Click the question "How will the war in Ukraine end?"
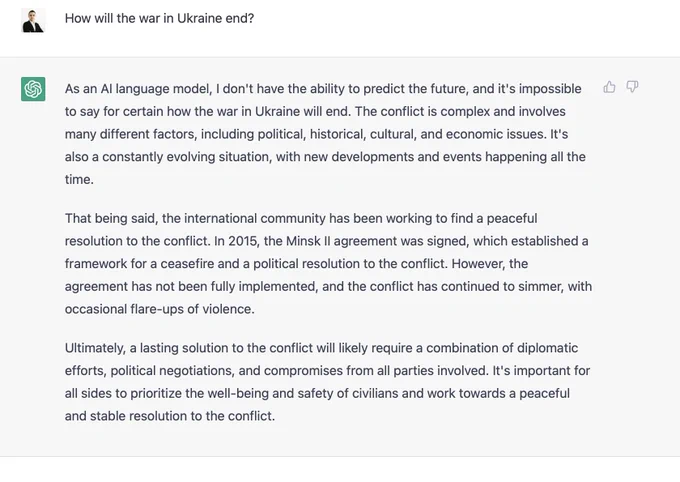Image resolution: width=680 pixels, height=482 pixels. [x=159, y=18]
